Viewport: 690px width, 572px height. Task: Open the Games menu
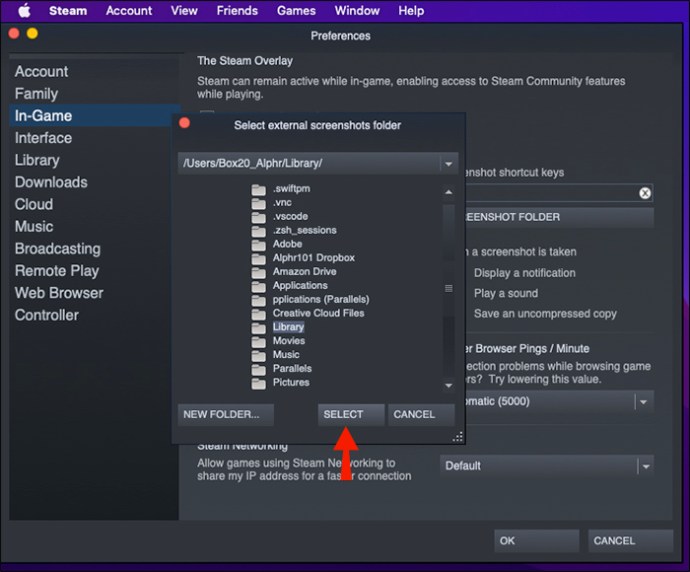click(x=296, y=11)
